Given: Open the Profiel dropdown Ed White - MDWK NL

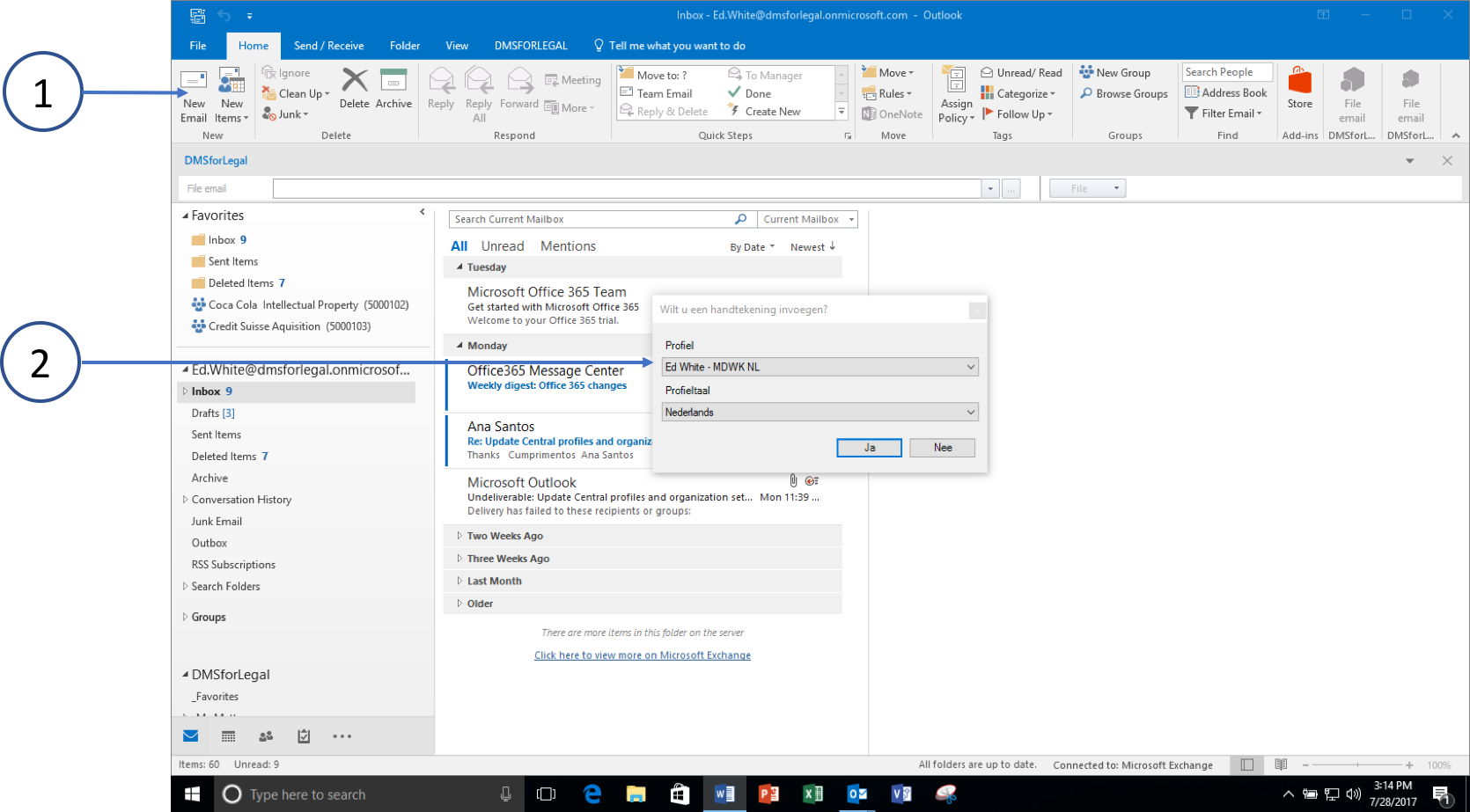Looking at the screenshot, I should coord(820,367).
